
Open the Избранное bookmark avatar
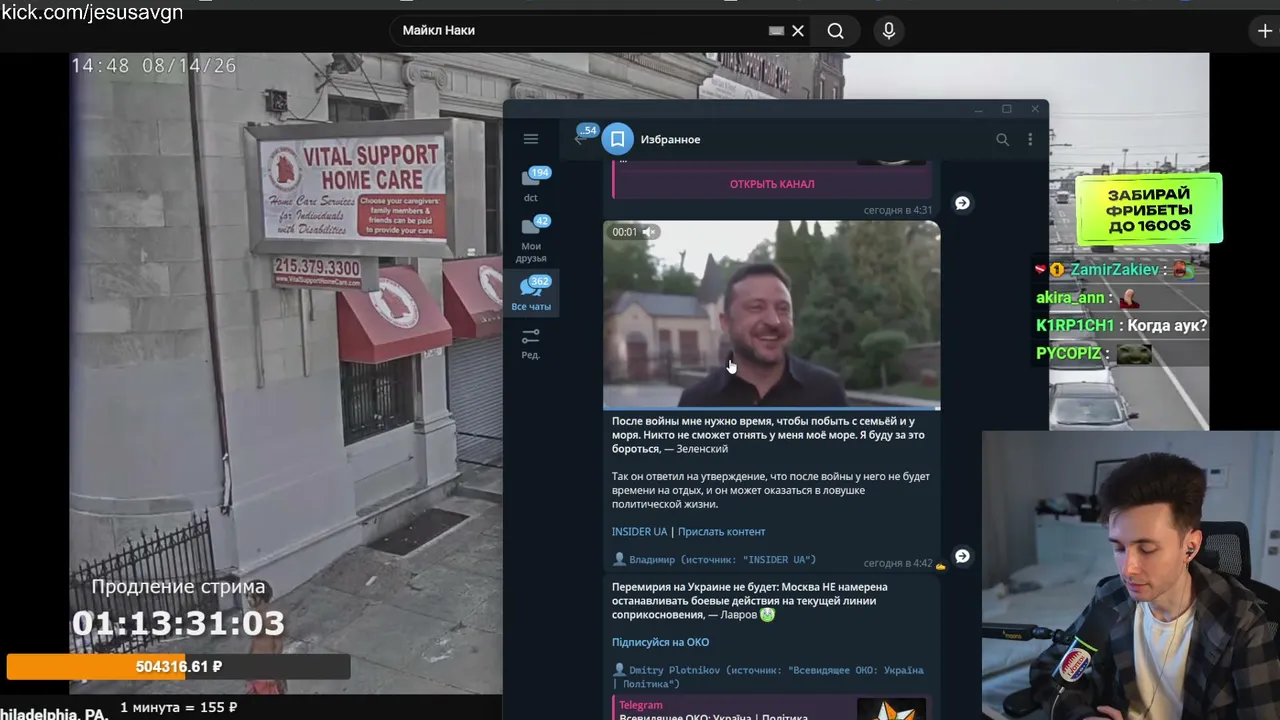[618, 139]
